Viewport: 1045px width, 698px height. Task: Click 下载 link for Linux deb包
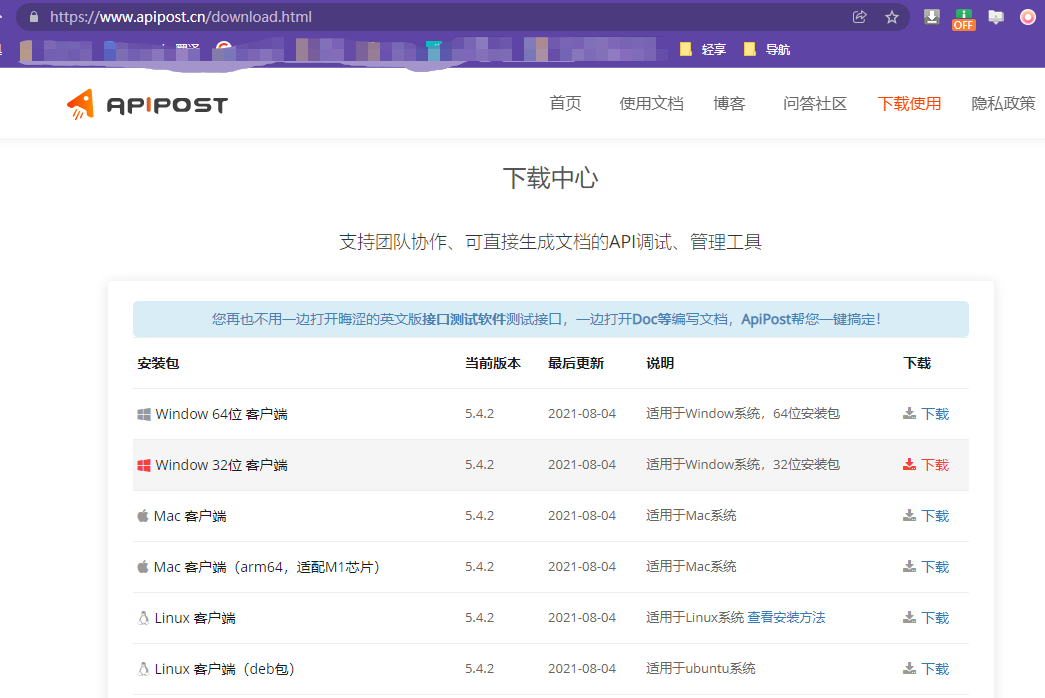[935, 669]
